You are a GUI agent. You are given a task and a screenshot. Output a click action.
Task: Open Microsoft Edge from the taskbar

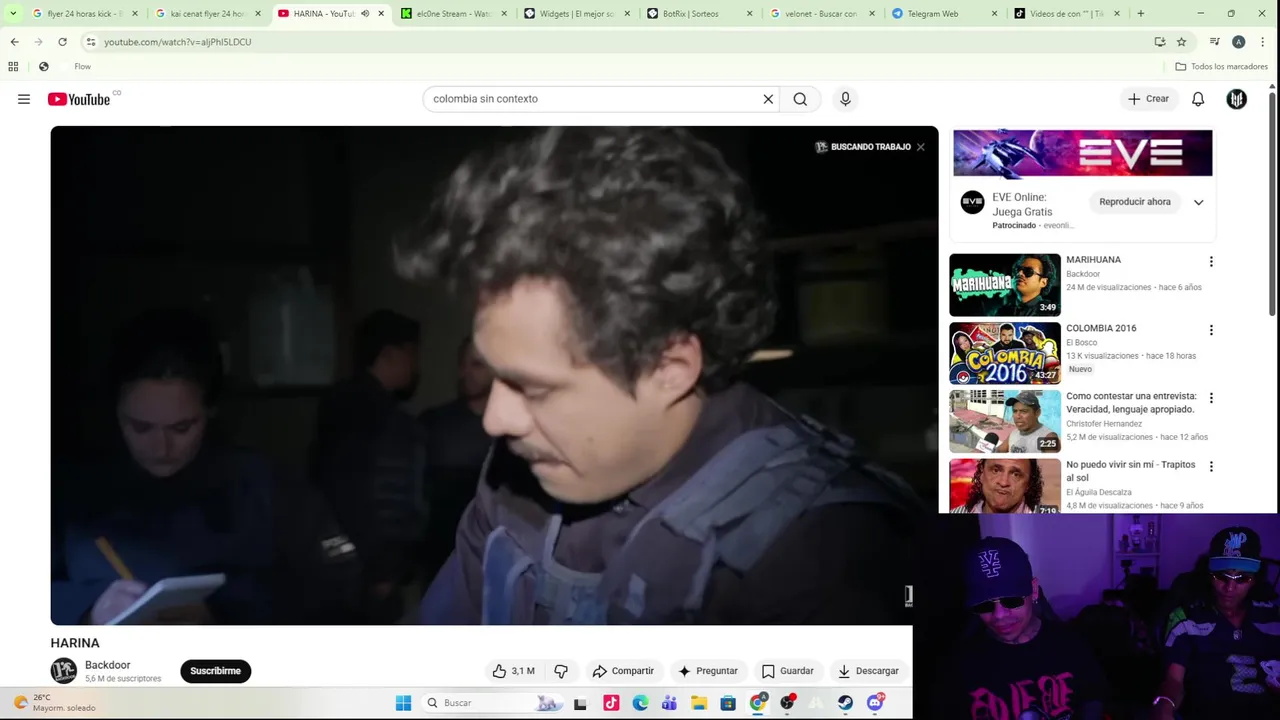(641, 703)
